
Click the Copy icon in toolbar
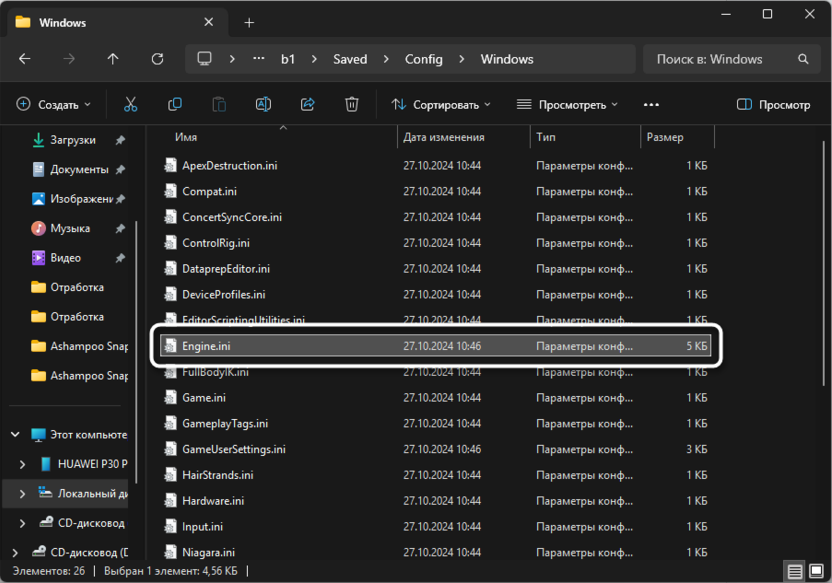click(175, 104)
